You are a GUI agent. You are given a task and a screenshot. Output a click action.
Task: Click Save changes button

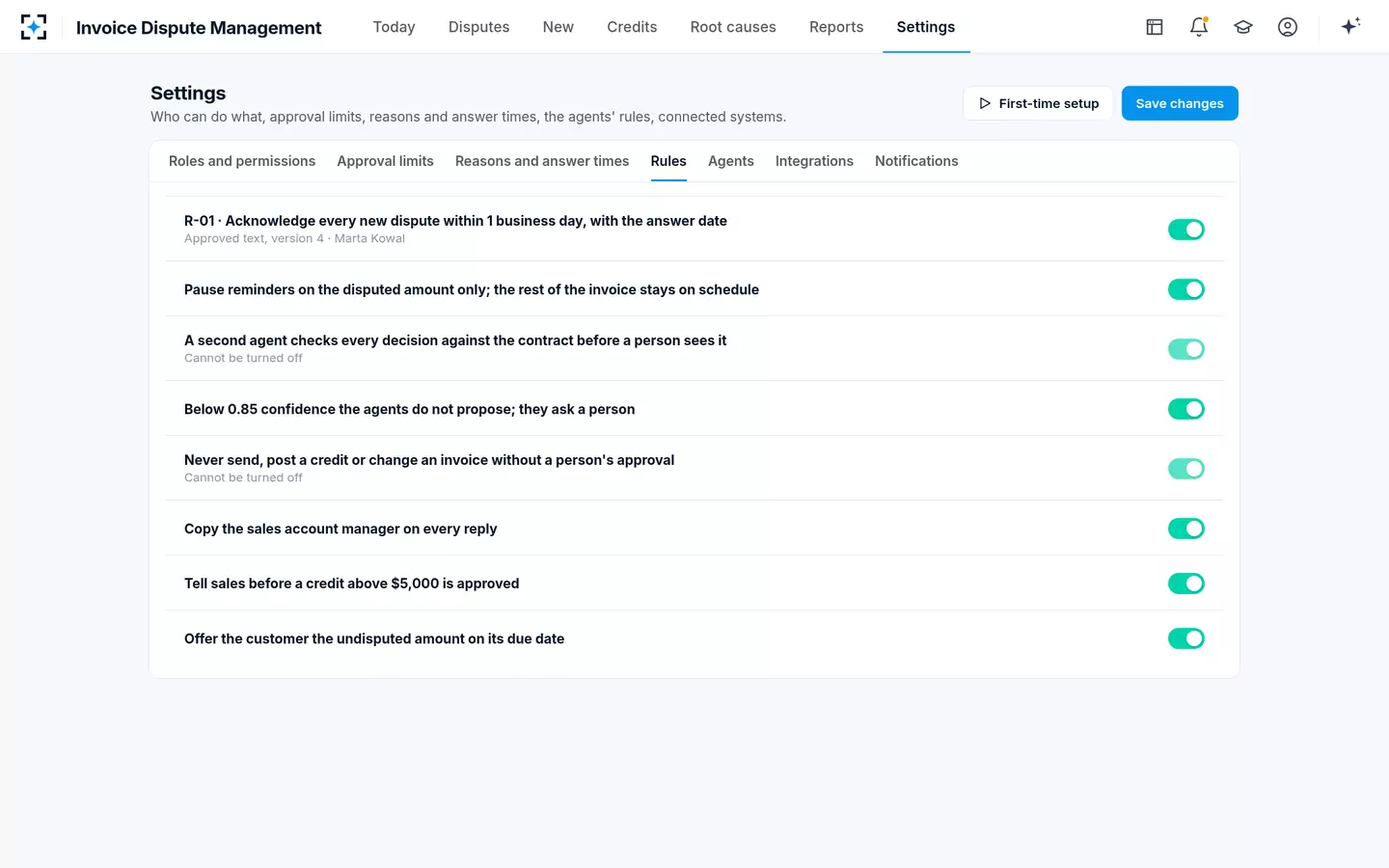(1180, 103)
